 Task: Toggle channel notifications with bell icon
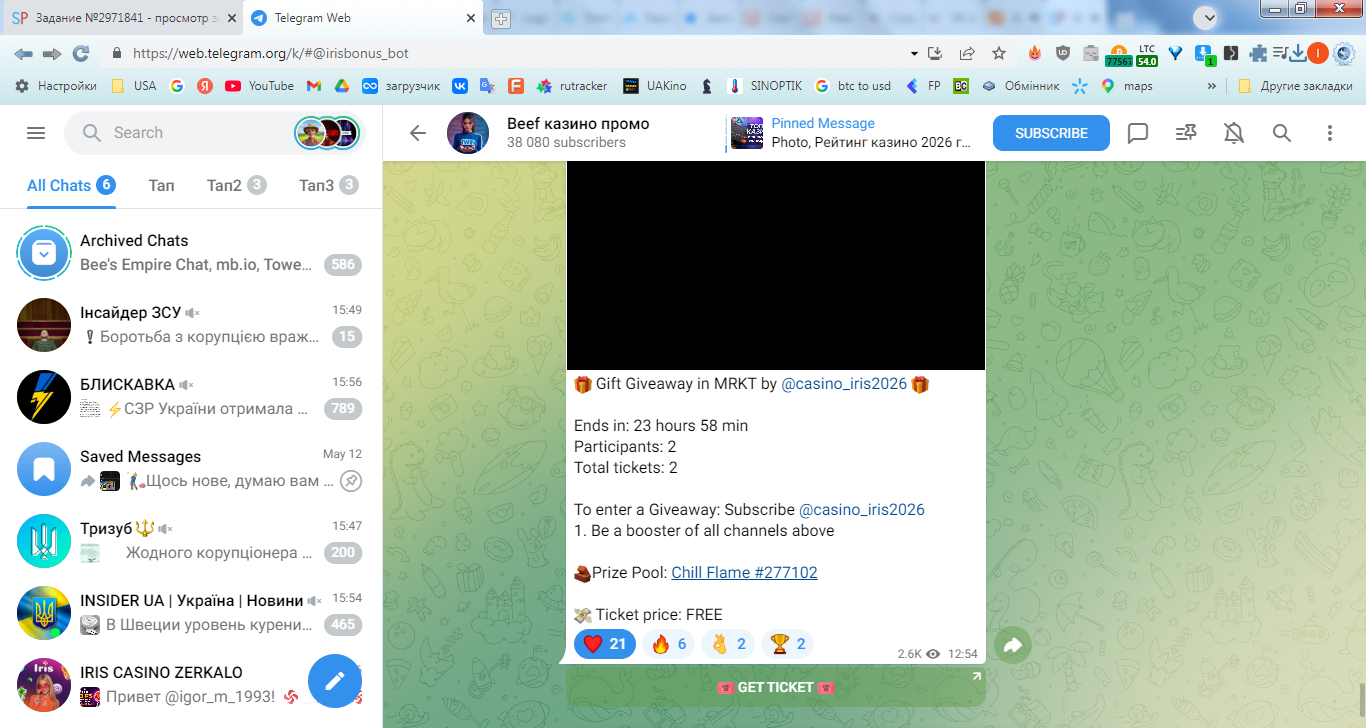1234,133
